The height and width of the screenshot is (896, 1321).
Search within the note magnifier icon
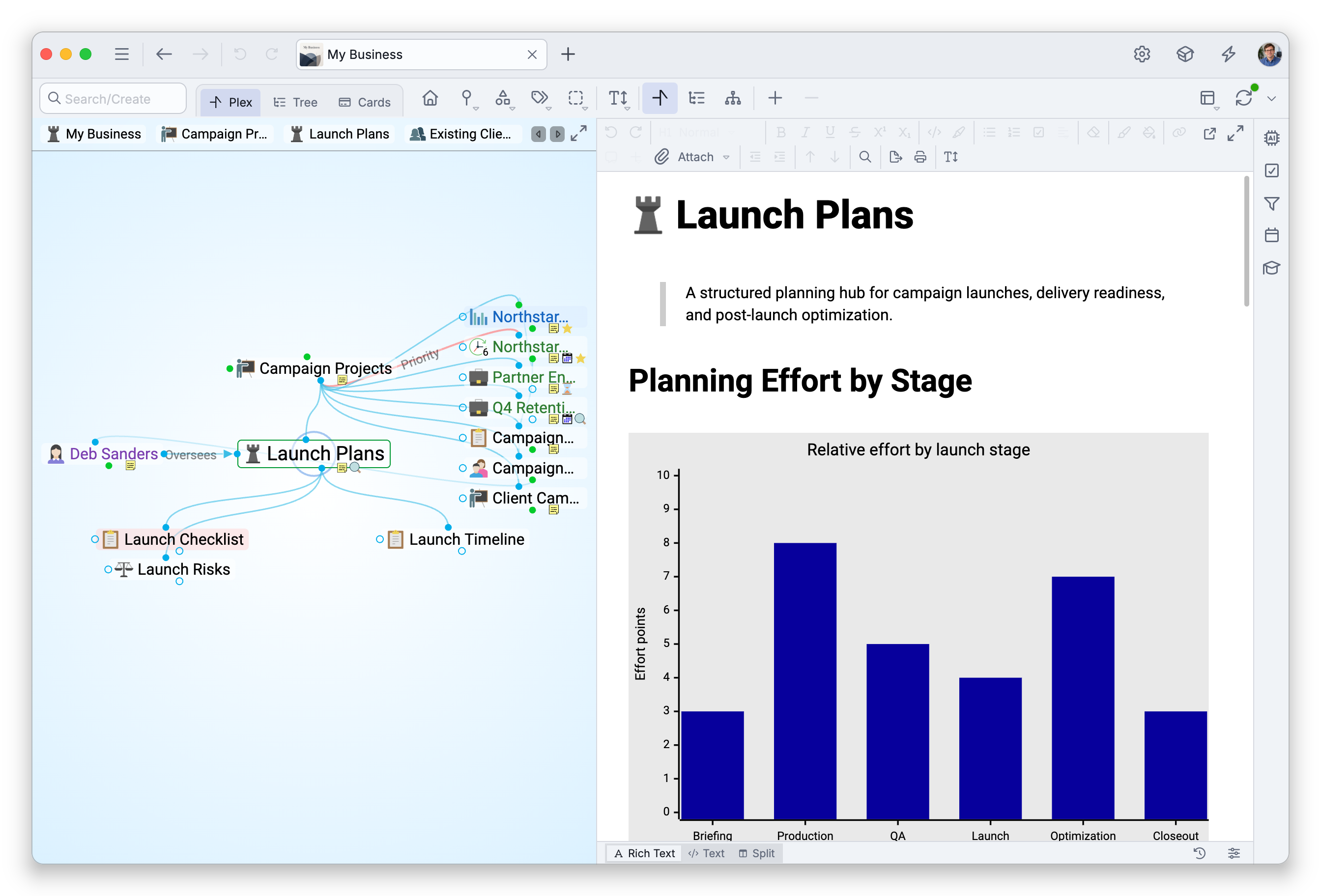pos(864,157)
